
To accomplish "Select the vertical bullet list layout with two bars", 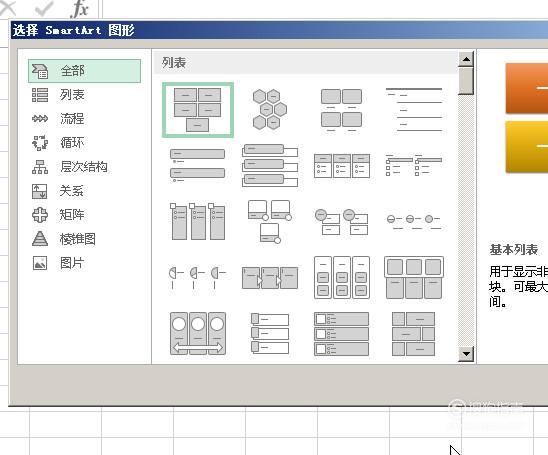I will pyautogui.click(x=197, y=165).
